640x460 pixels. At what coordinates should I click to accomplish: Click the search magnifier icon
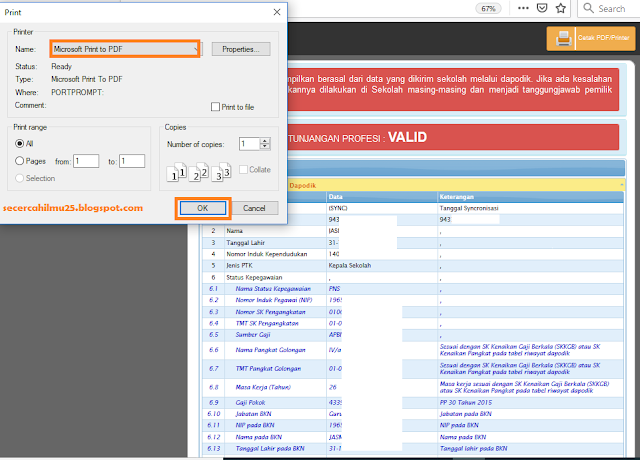[588, 8]
